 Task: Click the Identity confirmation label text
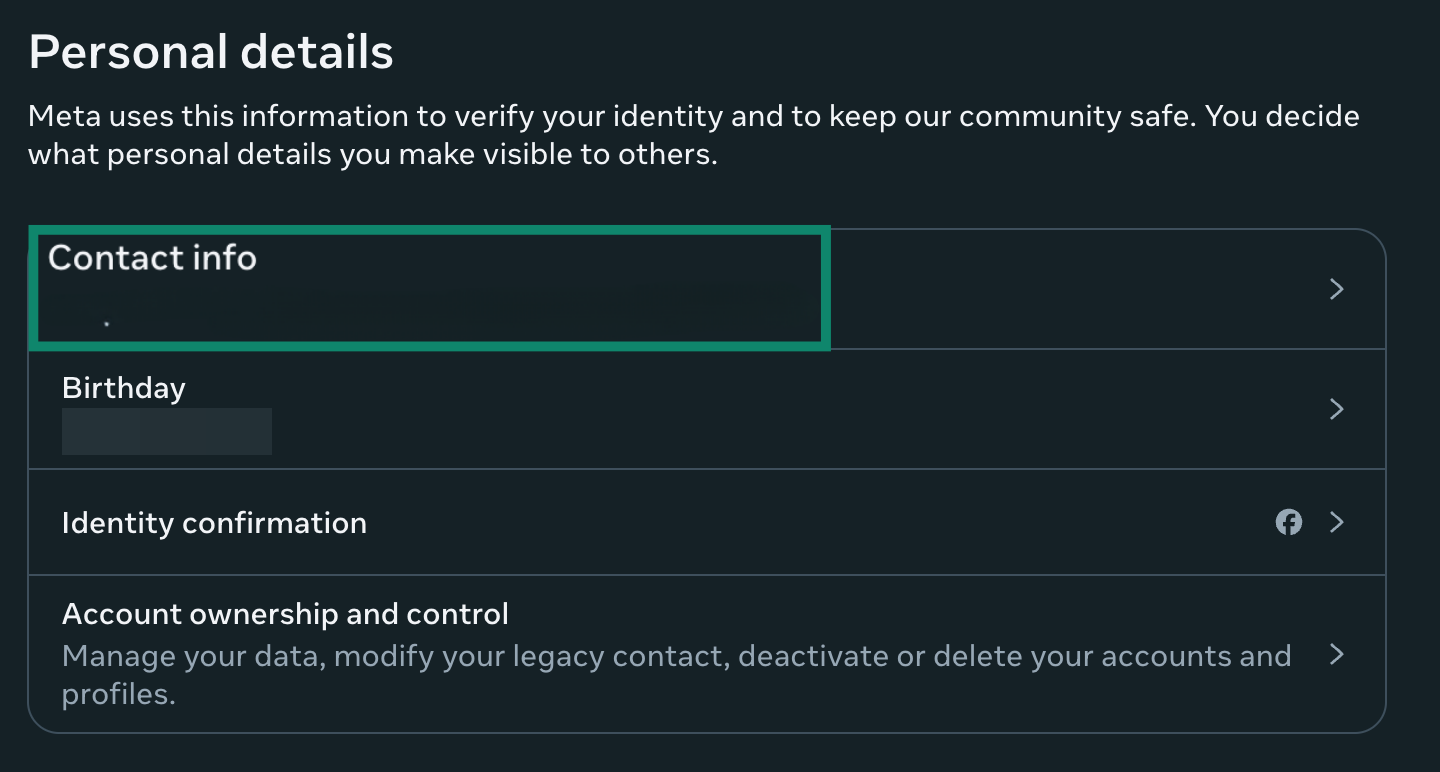click(x=214, y=522)
